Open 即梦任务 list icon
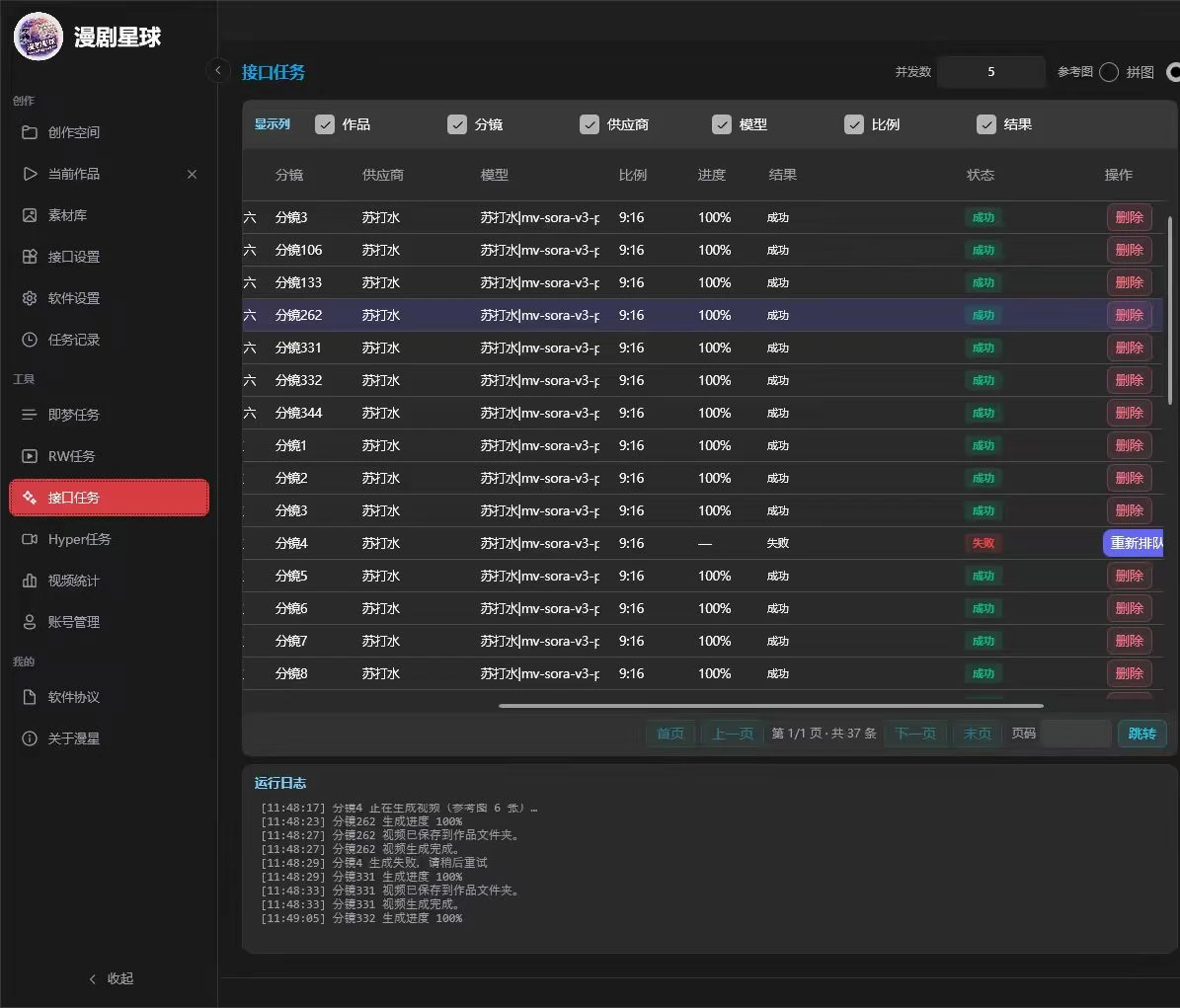 [30, 415]
